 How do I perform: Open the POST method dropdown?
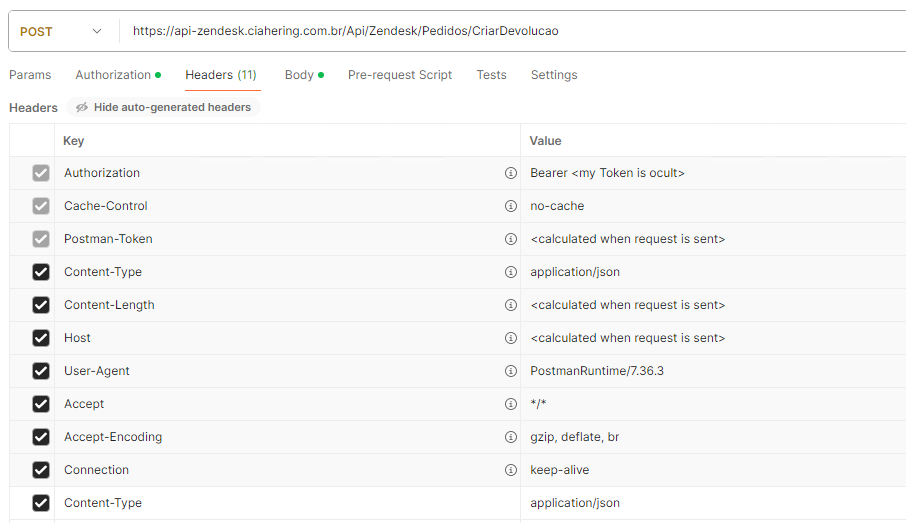[x=60, y=31]
